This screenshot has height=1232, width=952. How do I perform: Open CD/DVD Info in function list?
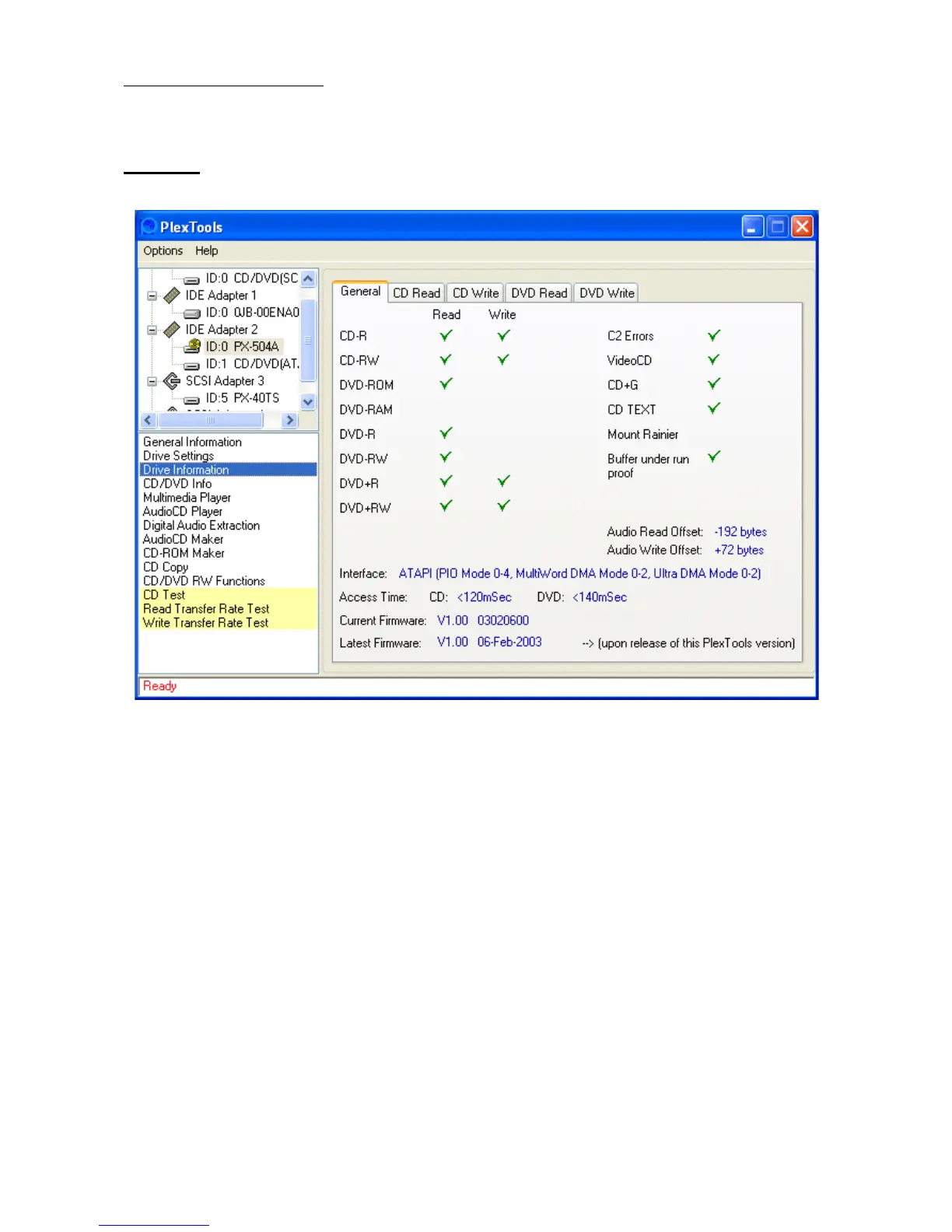point(177,484)
